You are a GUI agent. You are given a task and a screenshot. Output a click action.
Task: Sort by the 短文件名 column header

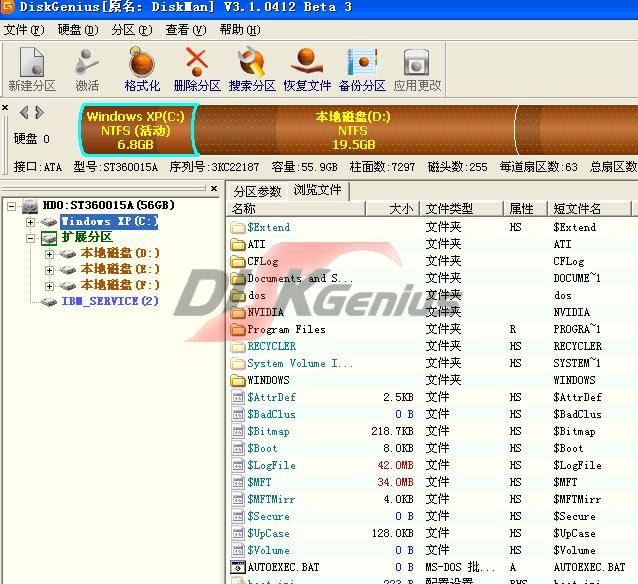(x=589, y=209)
